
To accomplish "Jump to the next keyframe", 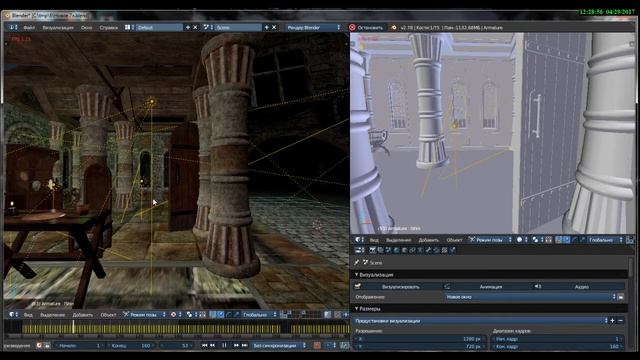I will point(236,345).
